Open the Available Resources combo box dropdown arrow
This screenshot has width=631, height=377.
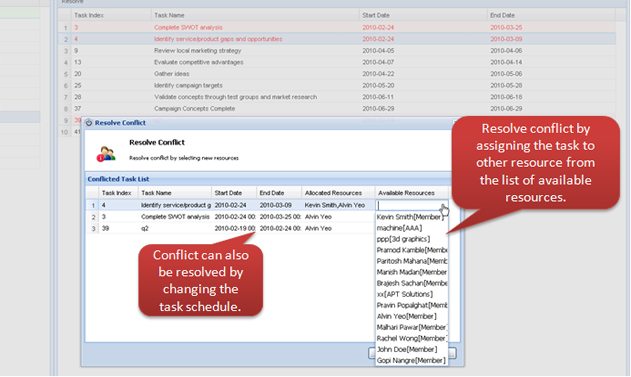[x=444, y=206]
